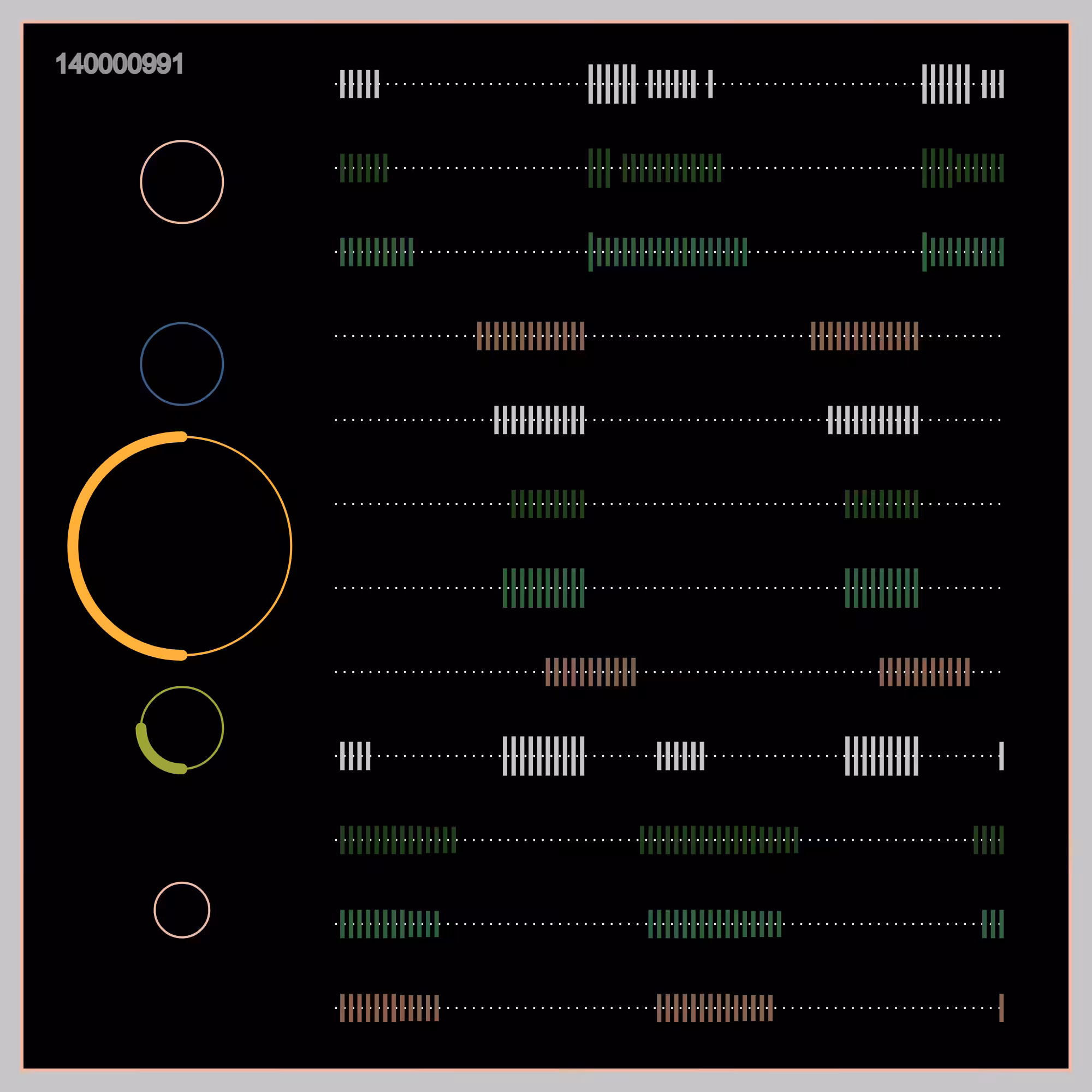Select the isolated single white tick in the top row
This screenshot has height=1092, width=1092.
pos(710,84)
